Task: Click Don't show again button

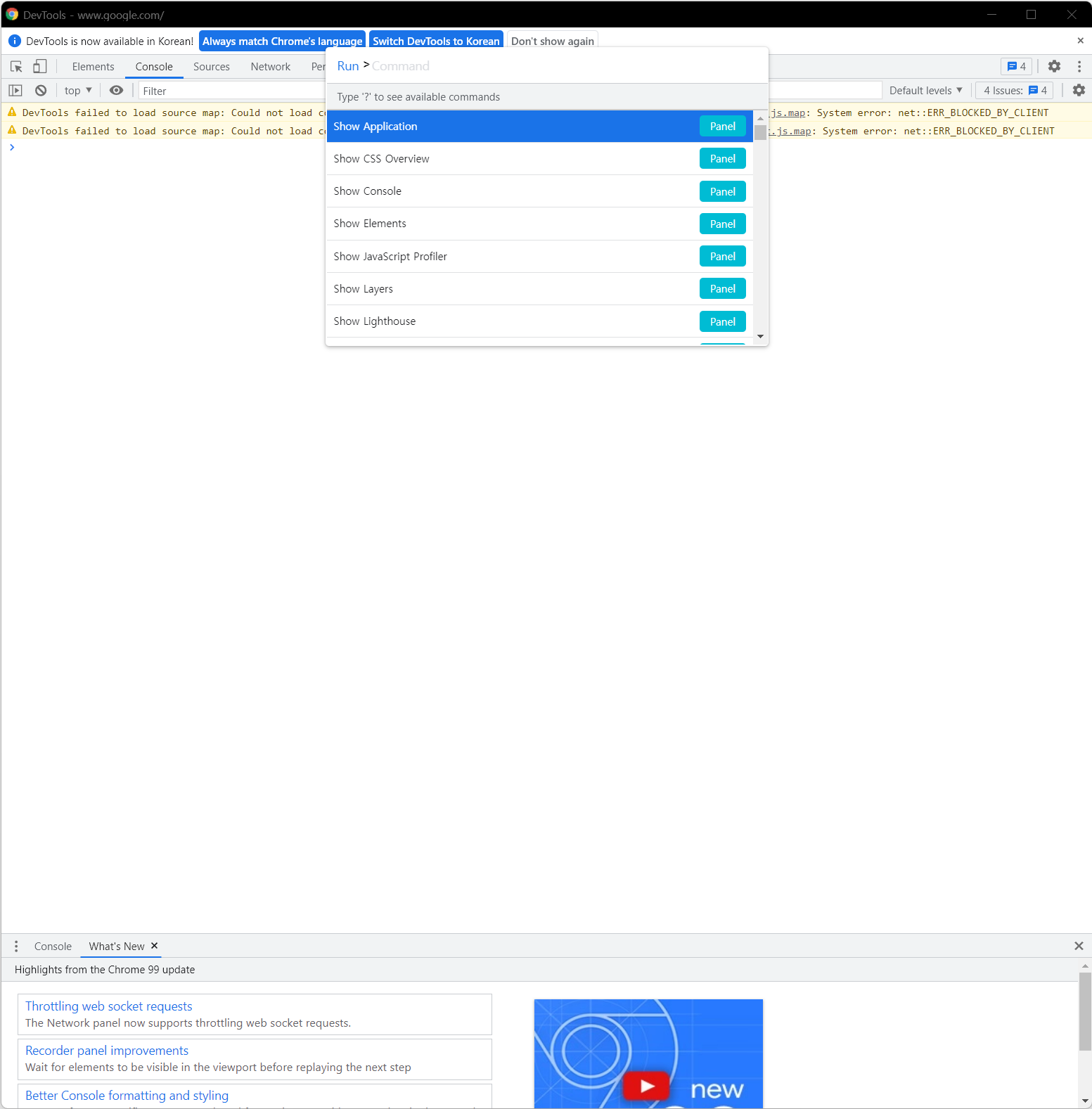Action: point(553,41)
